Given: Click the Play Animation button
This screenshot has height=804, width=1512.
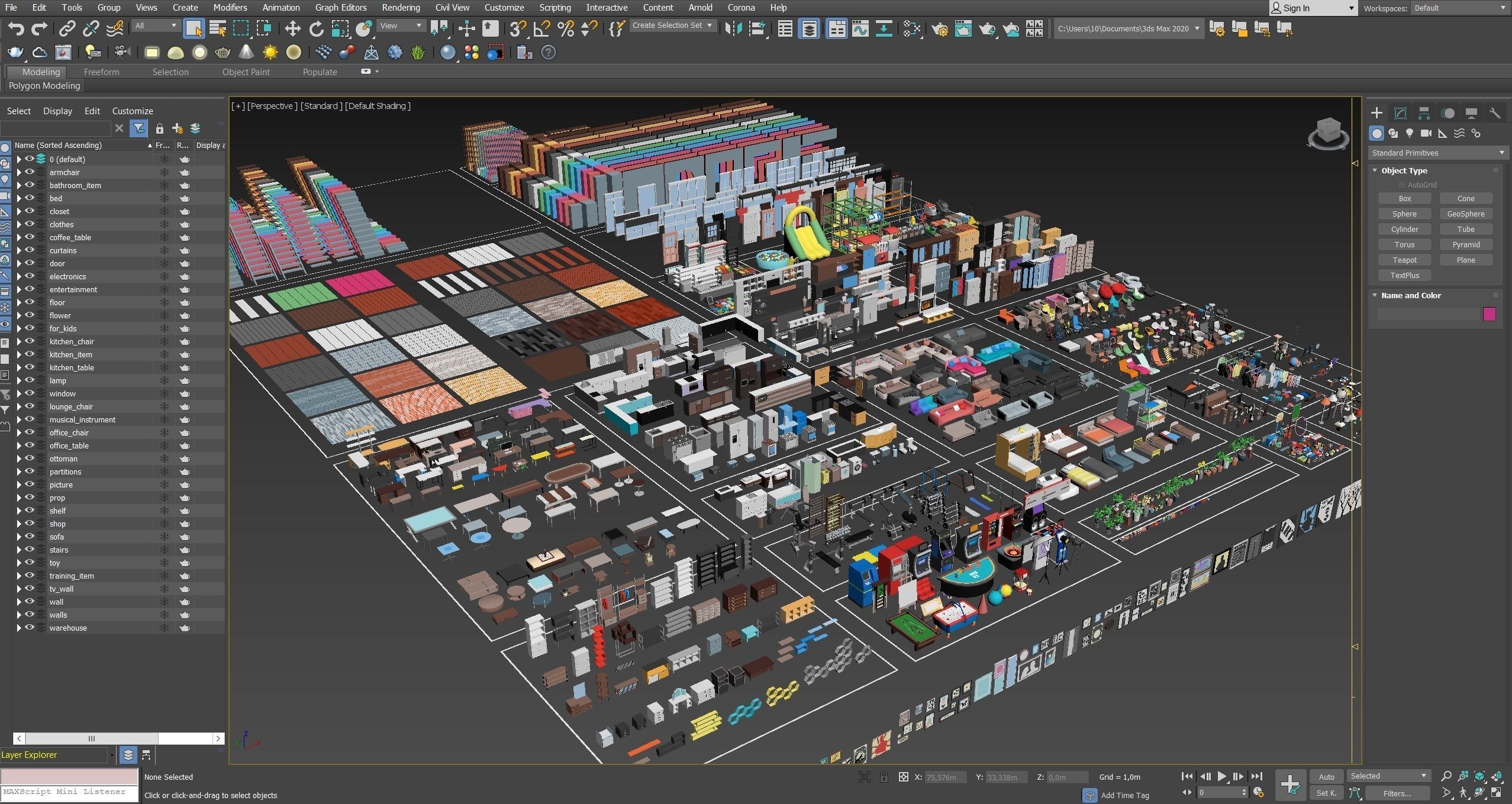Looking at the screenshot, I should [1221, 777].
